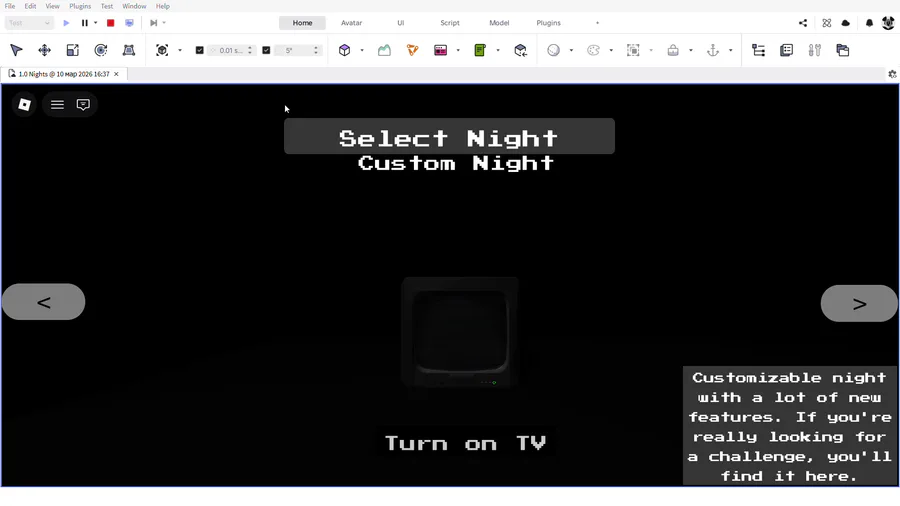The width and height of the screenshot is (900, 506).
Task: Click the Import 3D model icon
Action: tap(520, 50)
